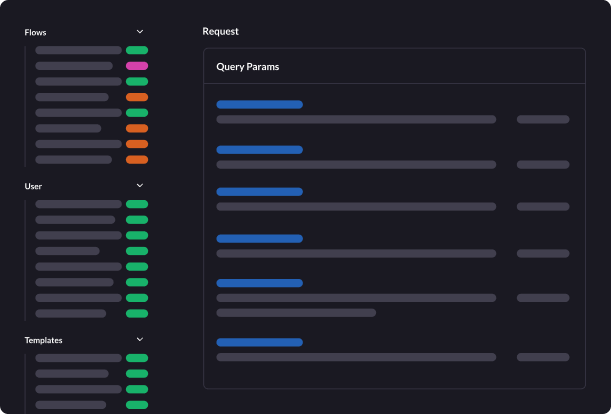Click the last orange badge in Flows
Screen dimensions: 611x414
(137, 160)
